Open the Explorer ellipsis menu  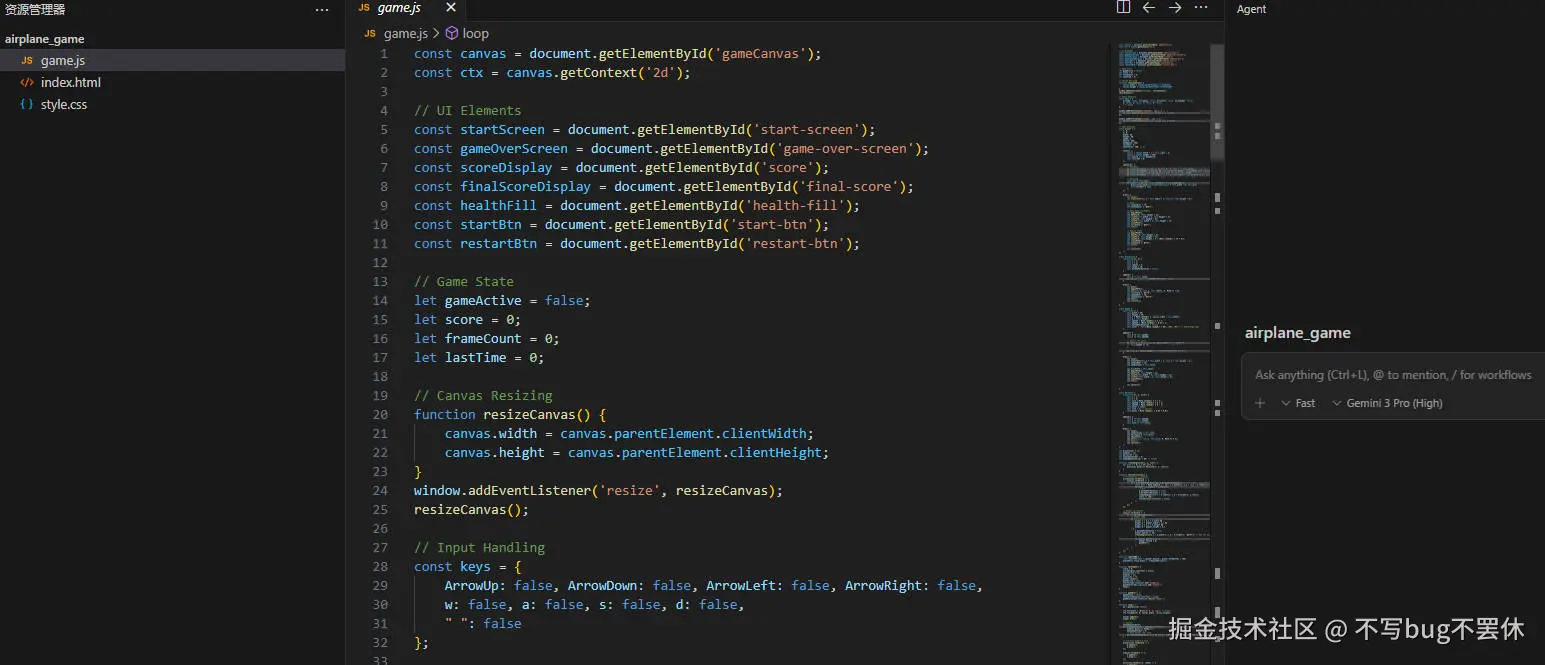coord(322,9)
